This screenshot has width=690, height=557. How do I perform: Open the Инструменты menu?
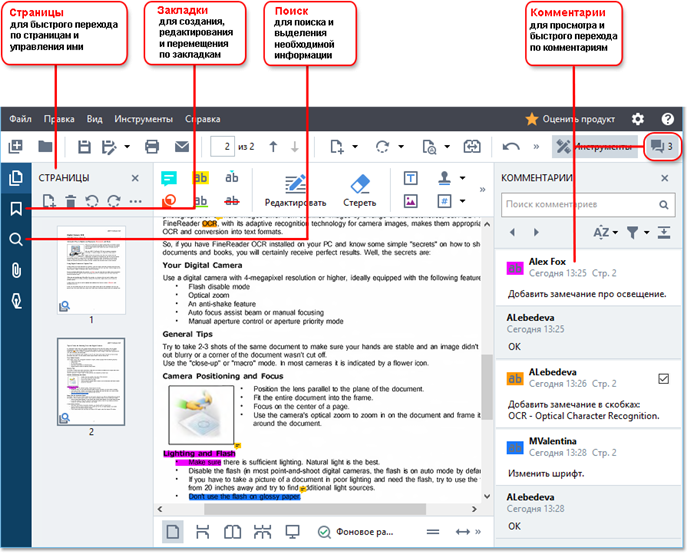[x=143, y=119]
